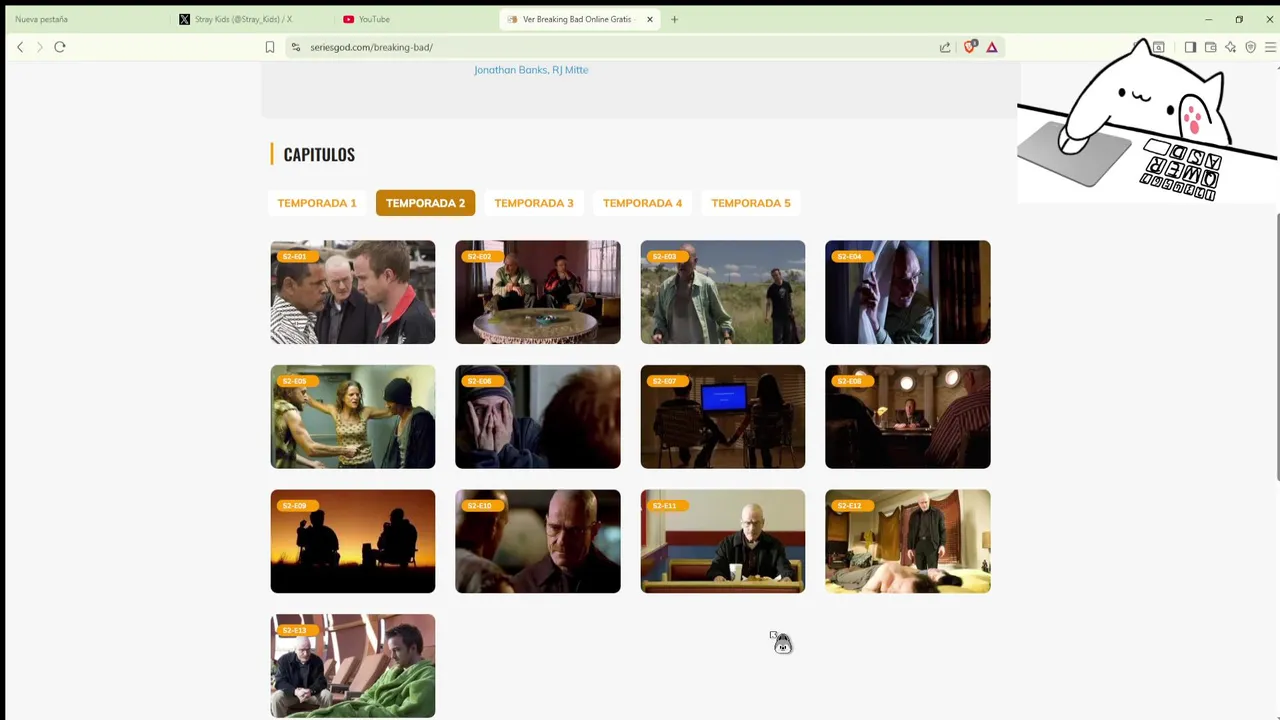This screenshot has height=720, width=1280.
Task: Open episode S2-E09 sunset thumbnail
Action: click(x=353, y=541)
